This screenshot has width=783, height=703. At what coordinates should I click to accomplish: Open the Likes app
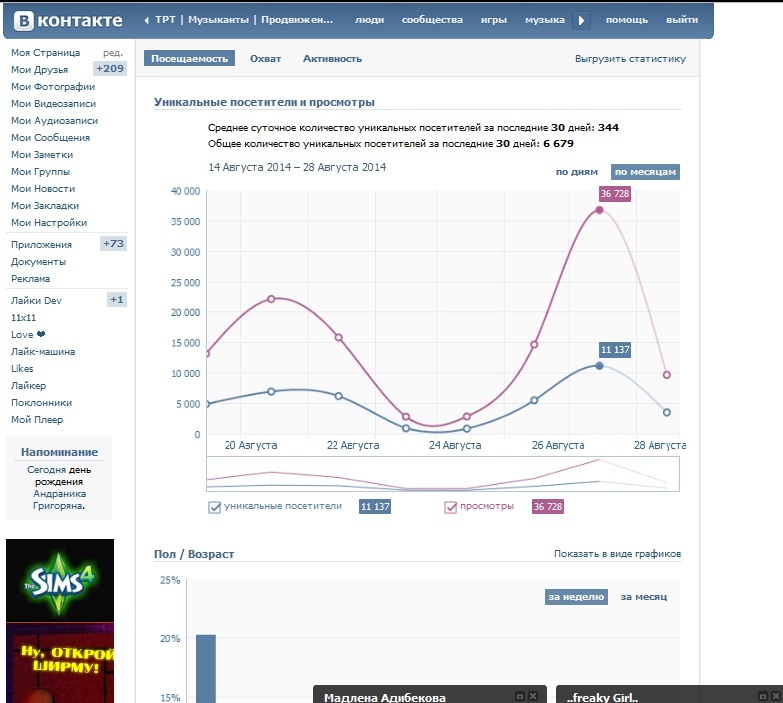click(x=22, y=368)
